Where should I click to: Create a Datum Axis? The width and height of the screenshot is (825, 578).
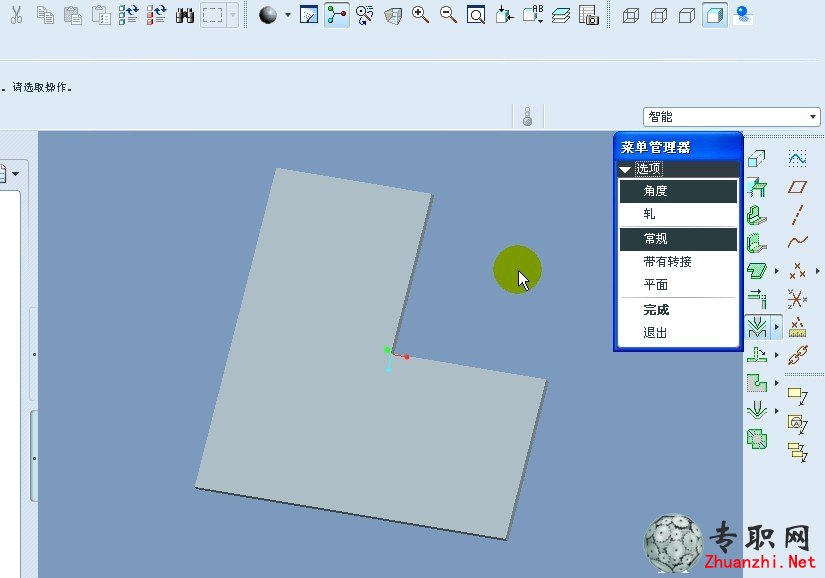point(797,215)
